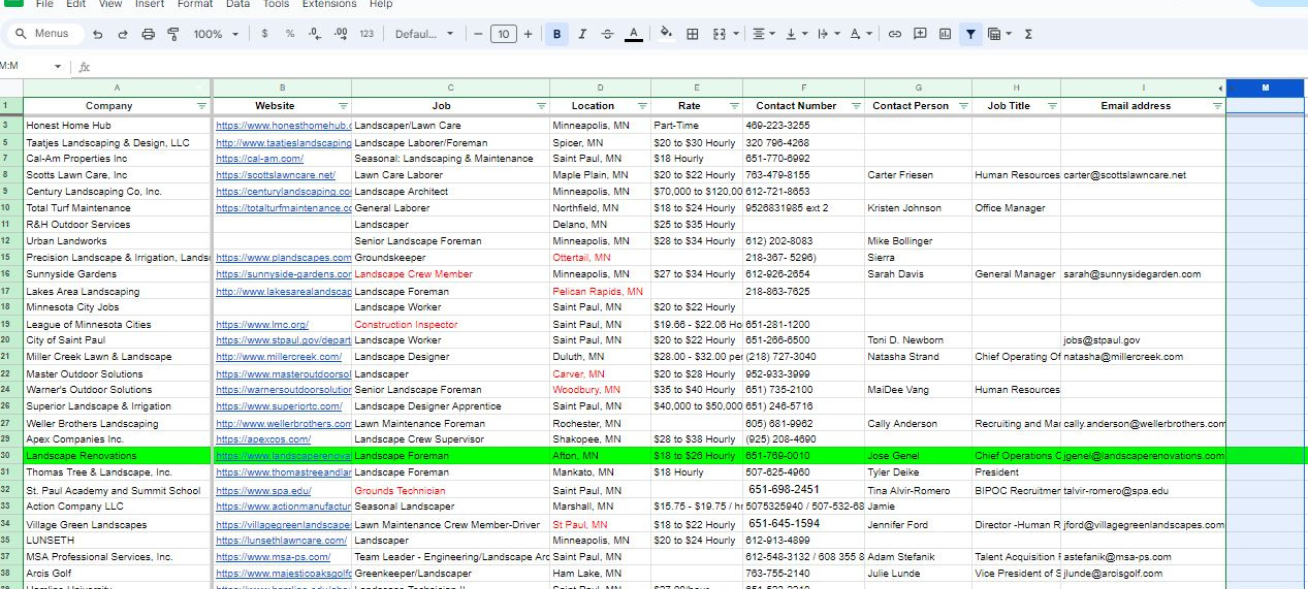Edit the font size field showing 10
The height and width of the screenshot is (589, 1308).
pos(503,34)
